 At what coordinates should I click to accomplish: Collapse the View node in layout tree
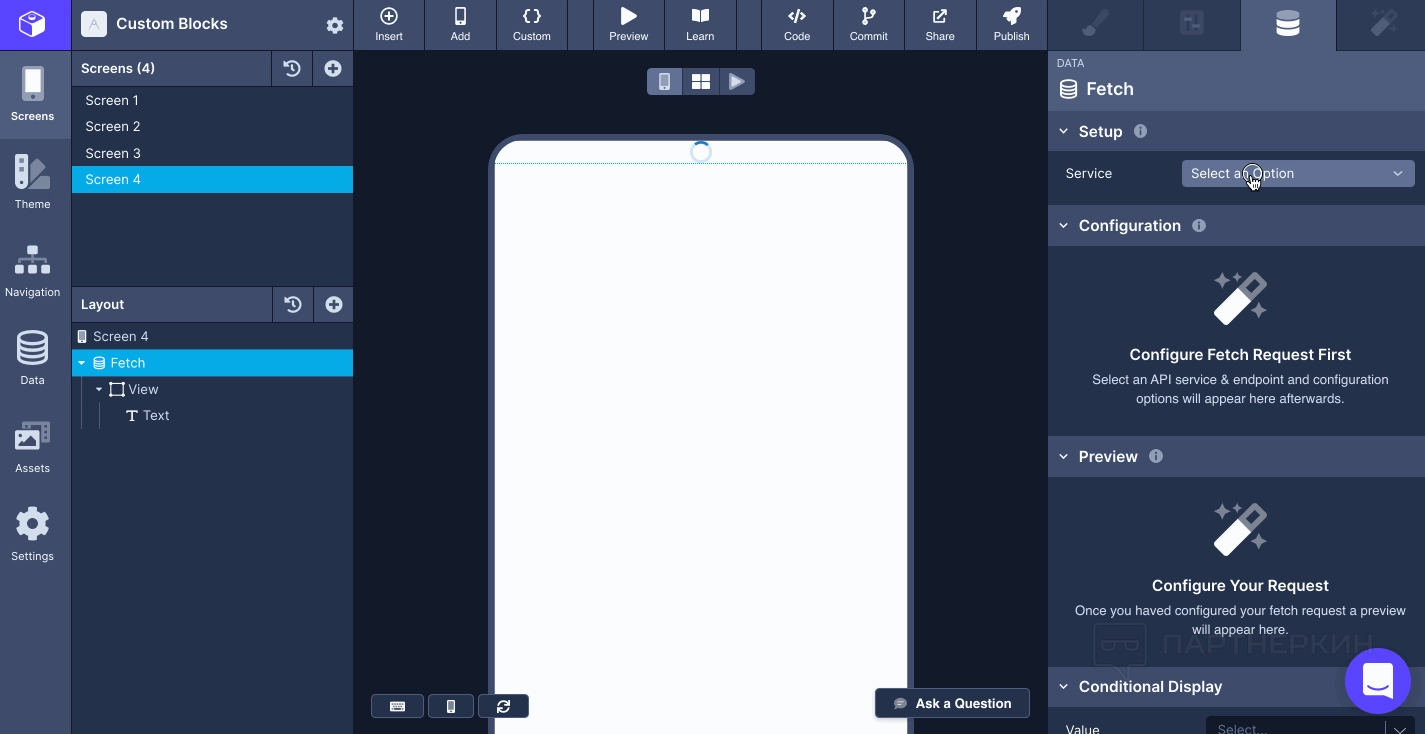(99, 389)
